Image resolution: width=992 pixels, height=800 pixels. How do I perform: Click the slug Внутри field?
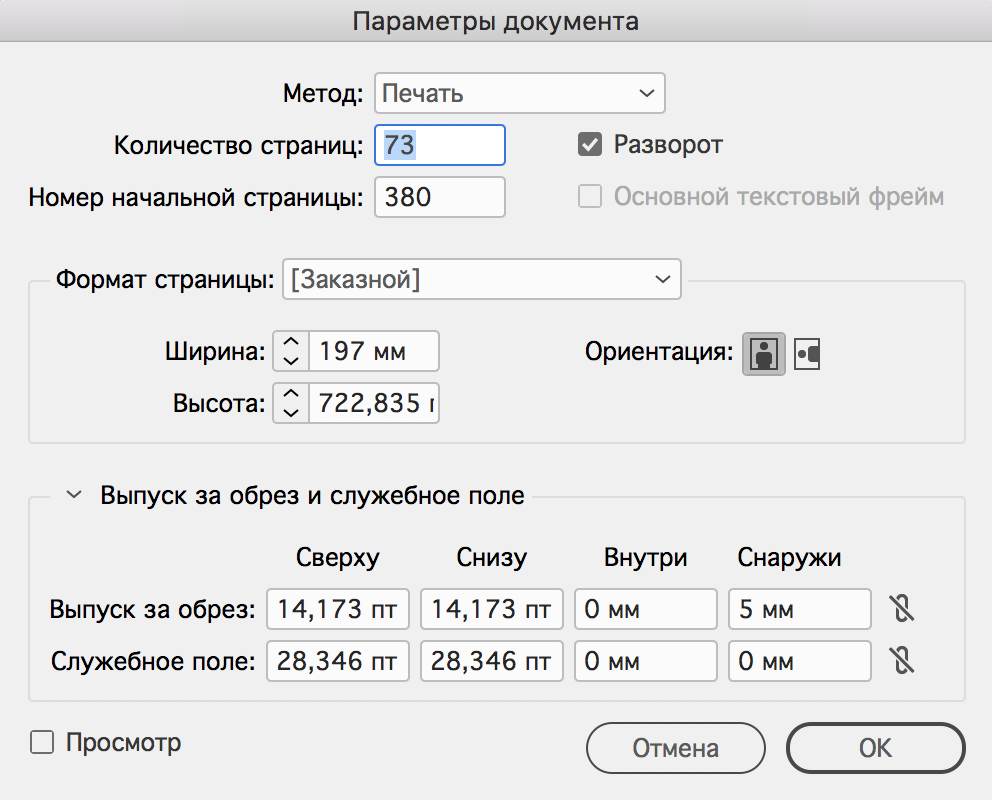coord(646,661)
